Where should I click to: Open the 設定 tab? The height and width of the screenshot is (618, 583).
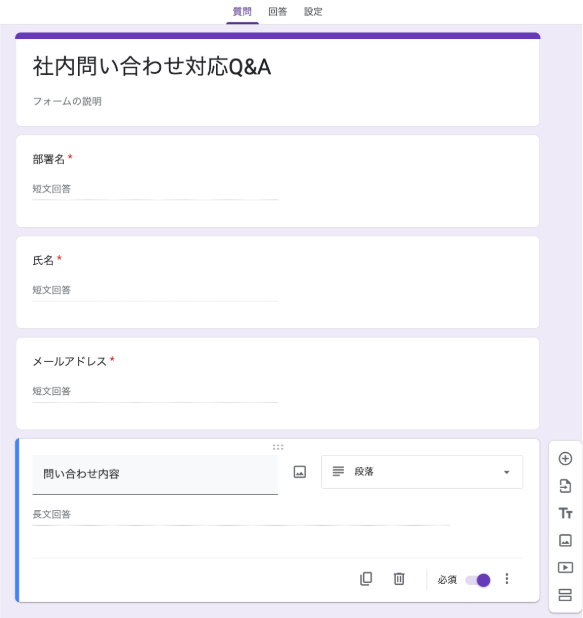pyautogui.click(x=313, y=12)
